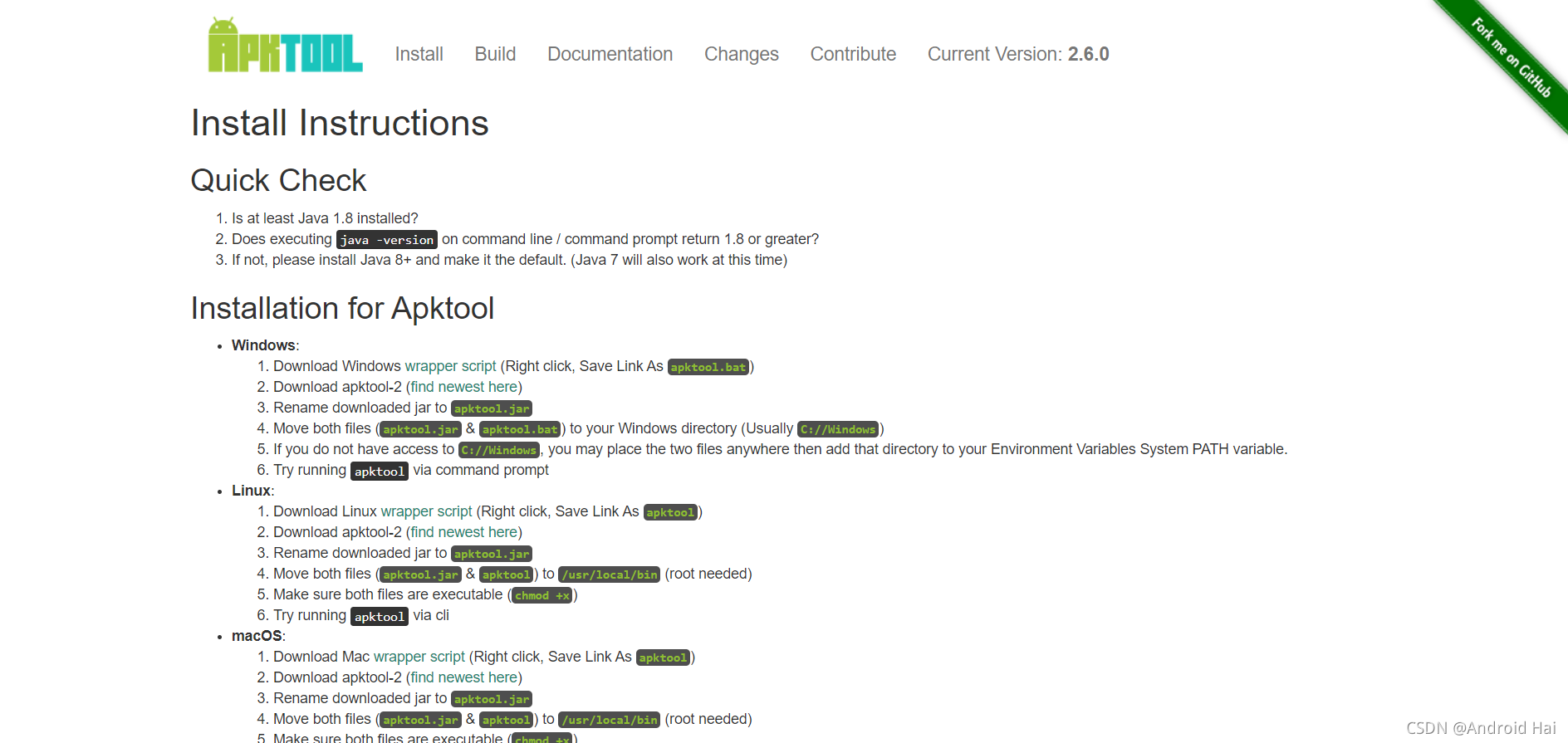Click the 'Windows' list label

click(263, 345)
